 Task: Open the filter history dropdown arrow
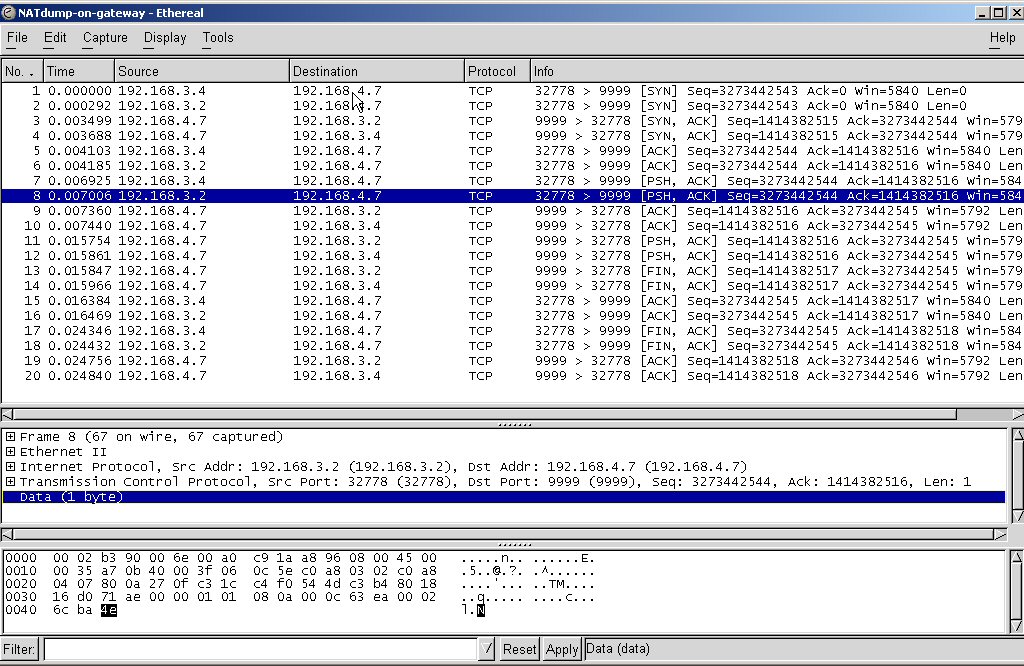(x=487, y=649)
